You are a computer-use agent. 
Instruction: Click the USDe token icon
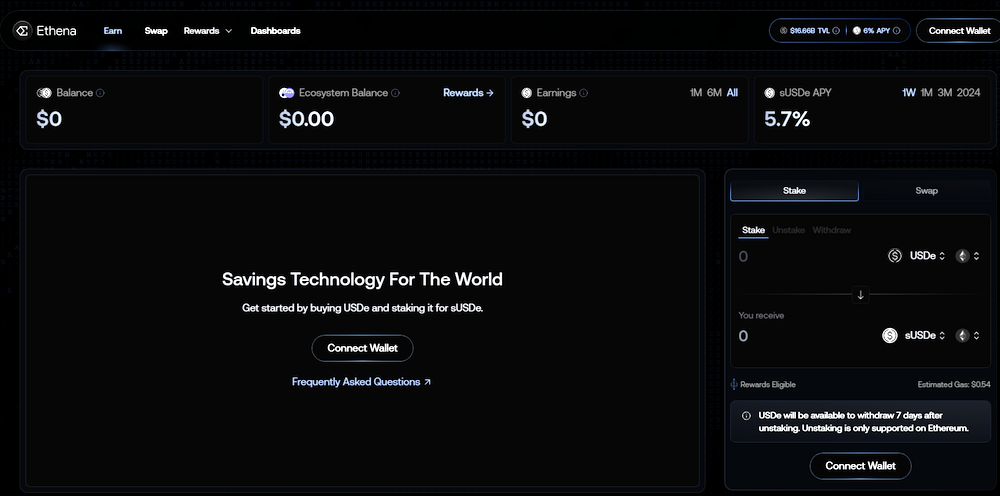(x=895, y=256)
